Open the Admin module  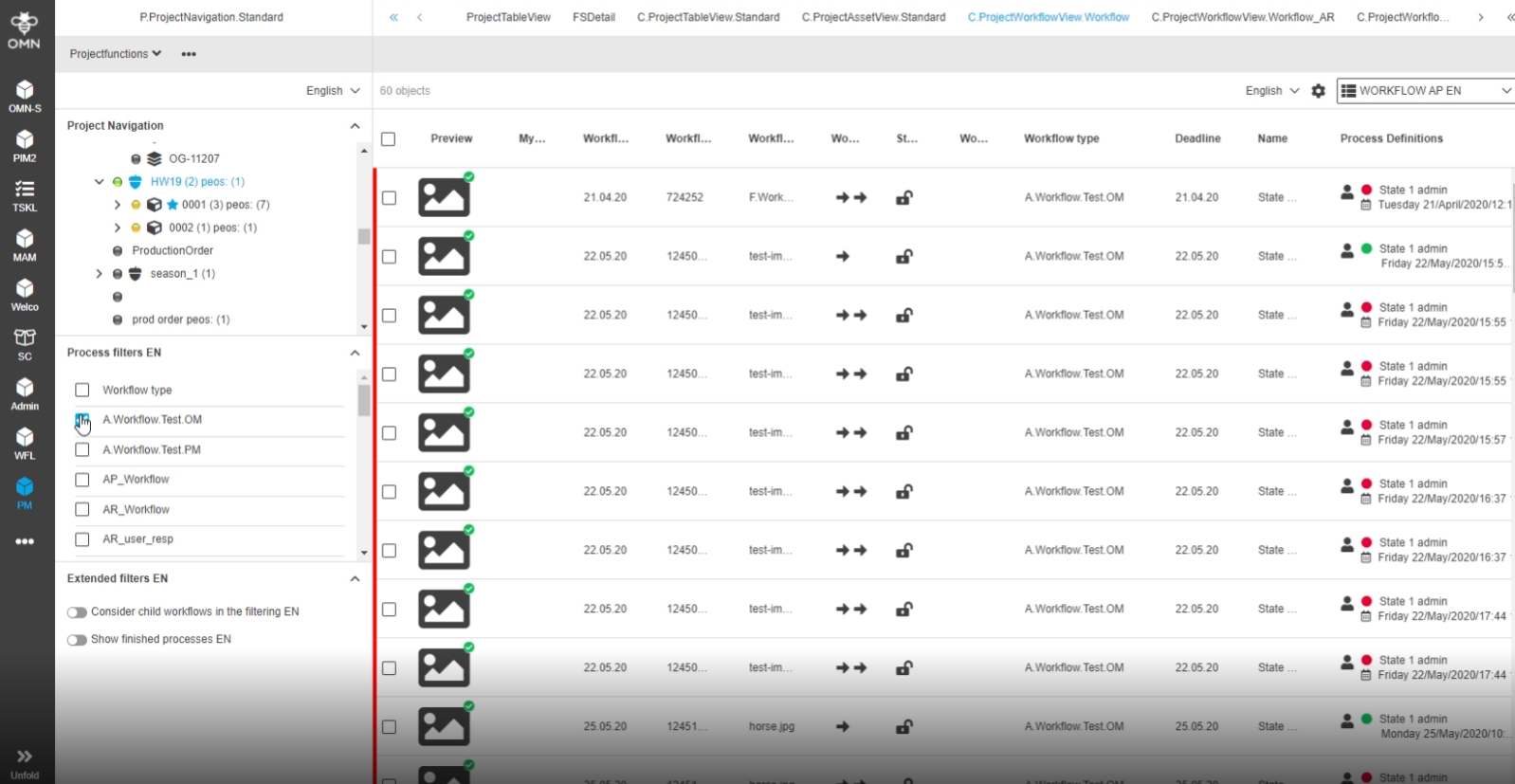pyautogui.click(x=25, y=393)
